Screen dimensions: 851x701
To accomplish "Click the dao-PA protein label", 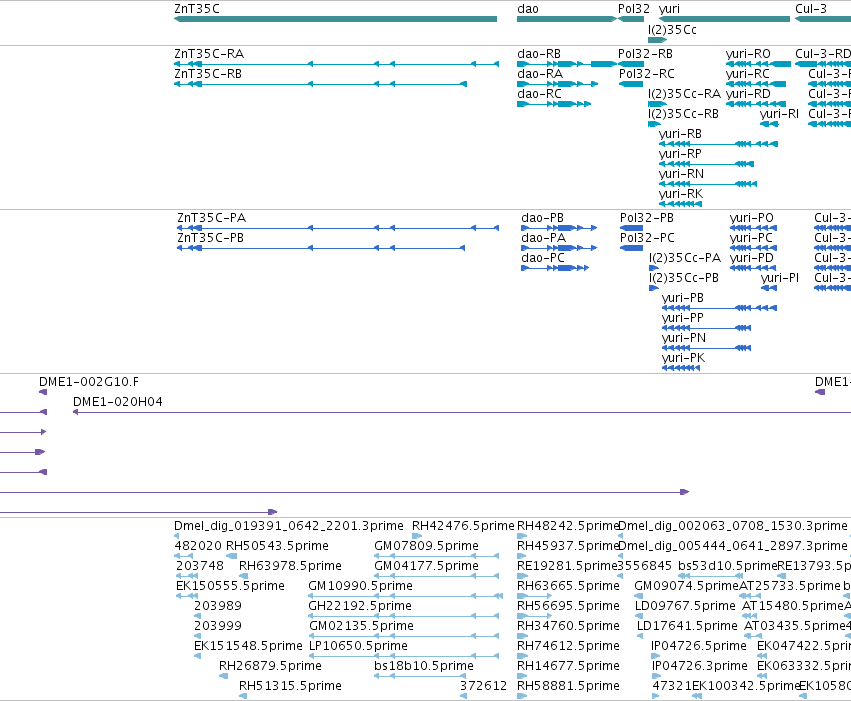I will [543, 238].
